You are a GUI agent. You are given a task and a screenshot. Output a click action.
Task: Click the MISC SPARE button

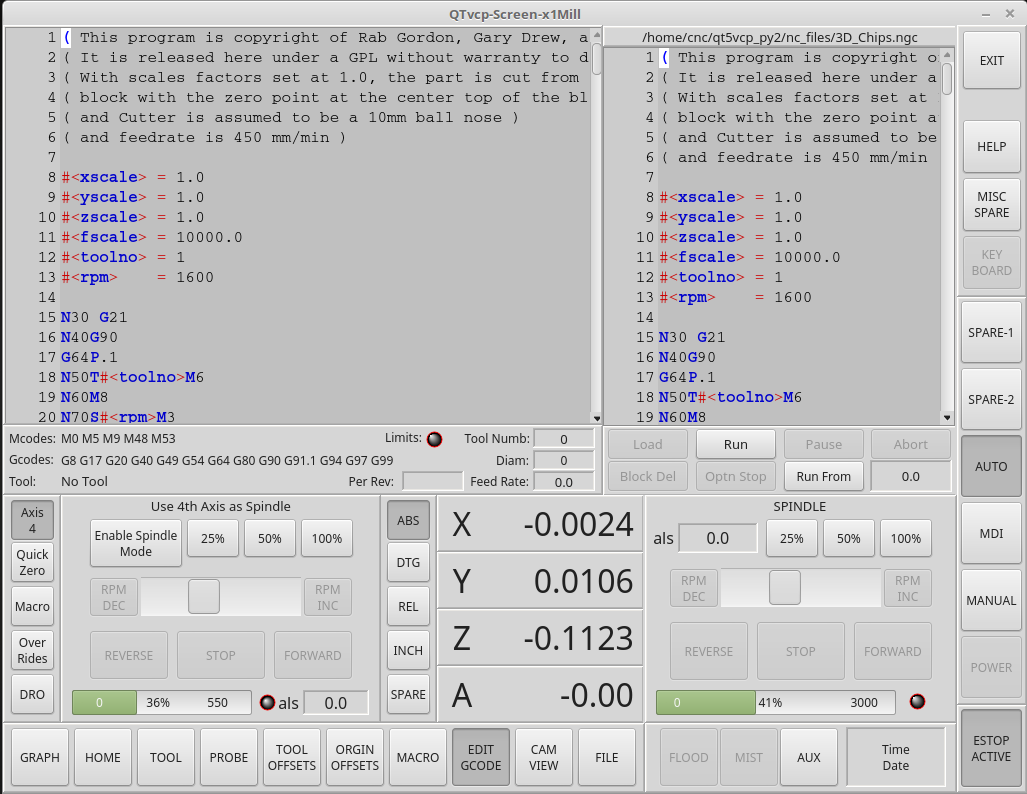(x=992, y=204)
